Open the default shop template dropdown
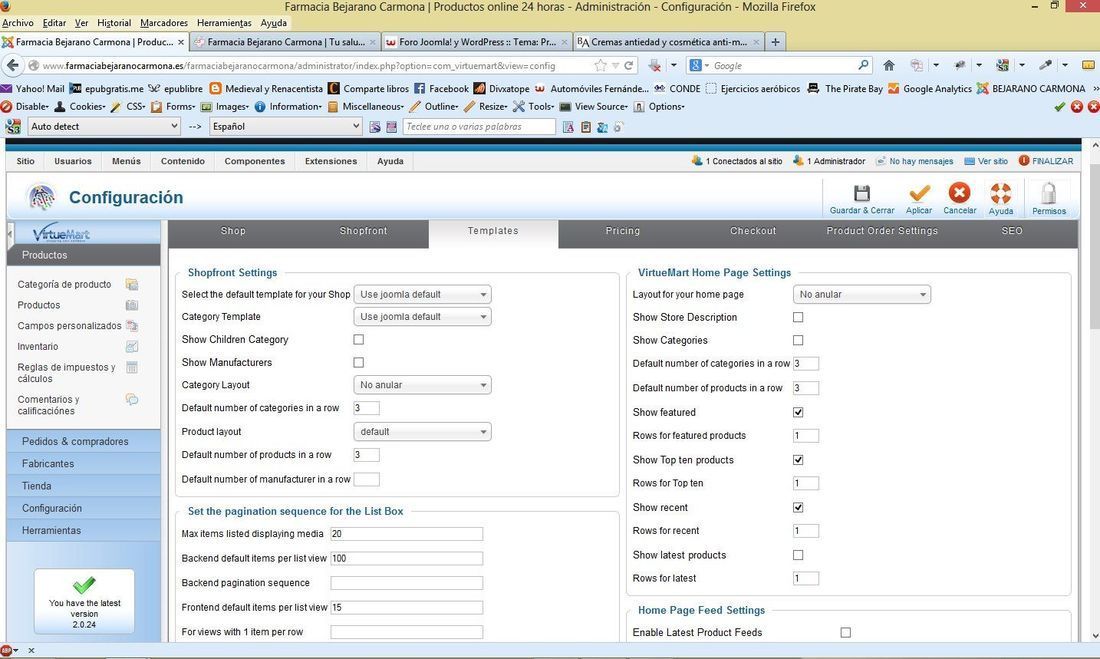The image size is (1100, 659). click(422, 295)
